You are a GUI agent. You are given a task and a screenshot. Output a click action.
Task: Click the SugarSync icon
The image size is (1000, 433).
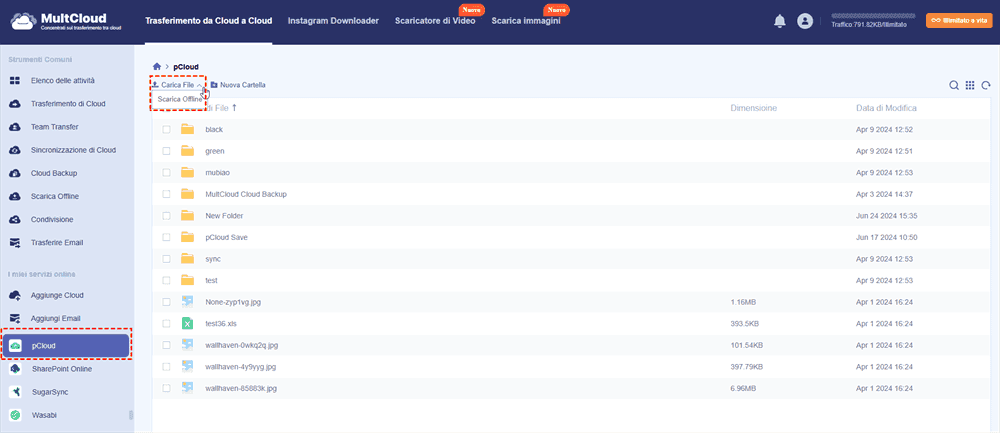[x=15, y=392]
